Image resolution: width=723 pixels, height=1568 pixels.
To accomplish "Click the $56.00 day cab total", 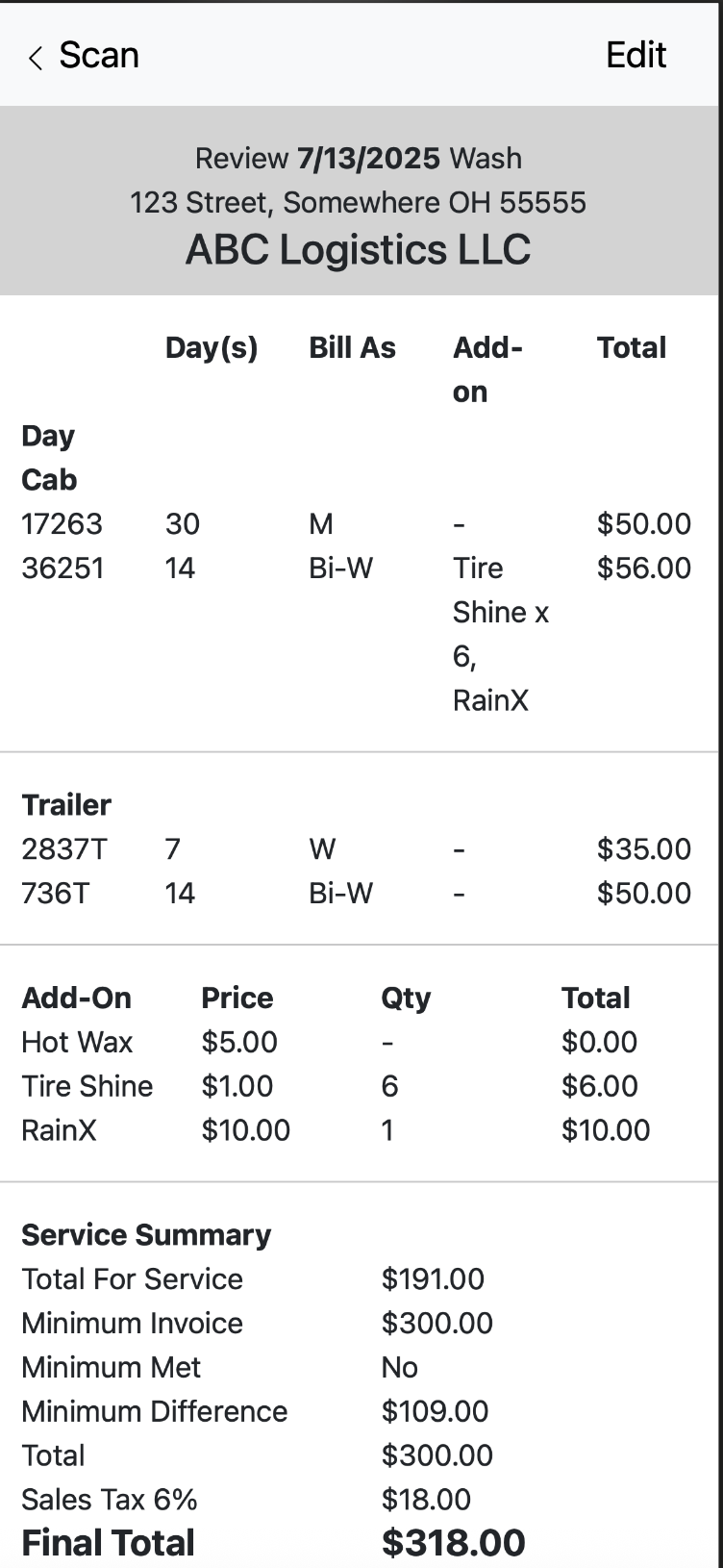I will [643, 569].
